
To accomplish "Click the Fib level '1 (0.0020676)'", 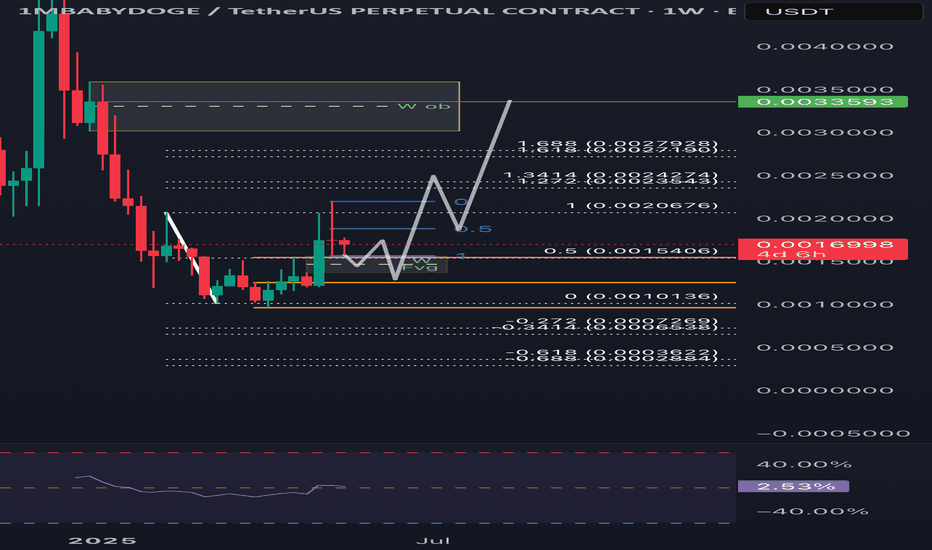I will pos(642,206).
